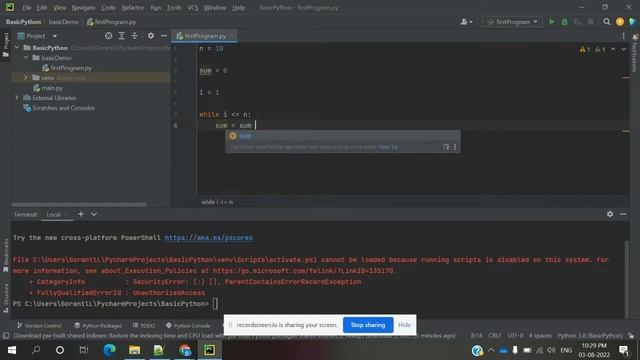Open terminal options dropdown arrow
The height and width of the screenshot is (360, 640).
pyautogui.click(x=94, y=214)
